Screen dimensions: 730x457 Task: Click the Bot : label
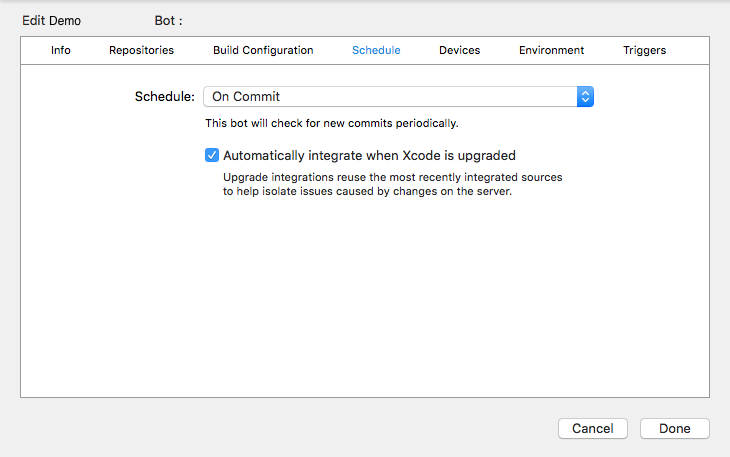(x=169, y=20)
